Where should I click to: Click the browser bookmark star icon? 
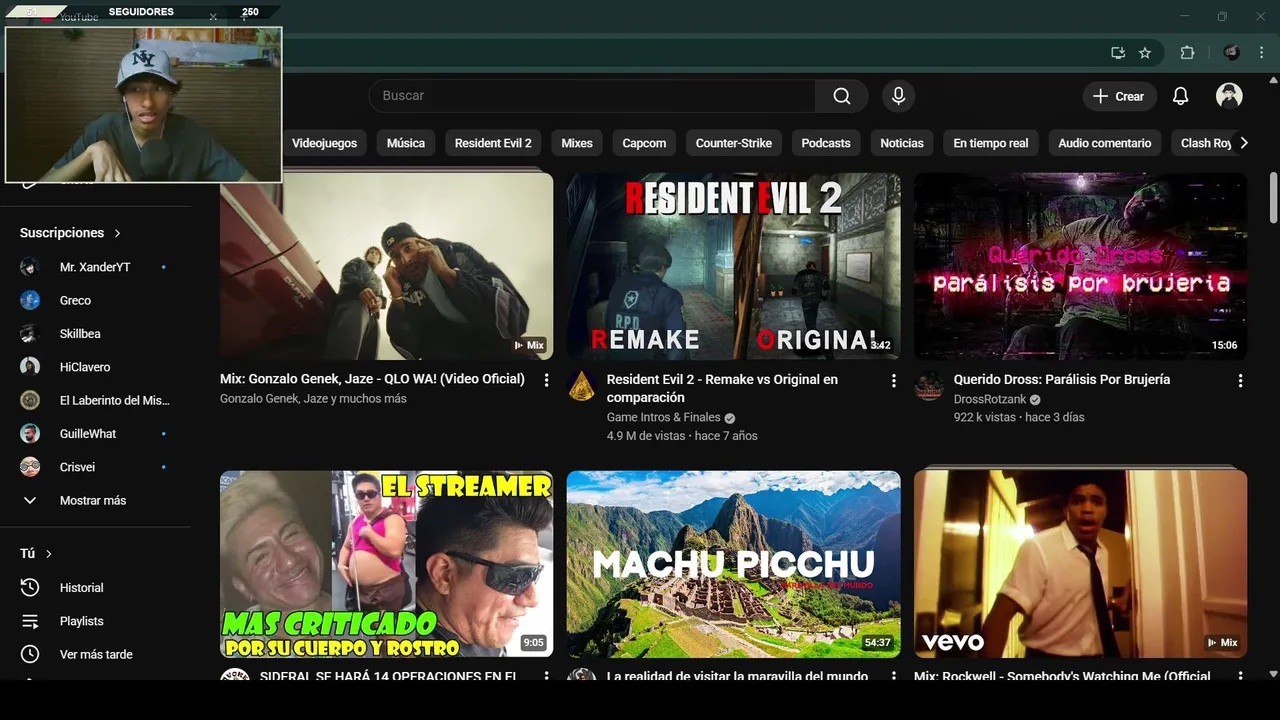[1145, 53]
